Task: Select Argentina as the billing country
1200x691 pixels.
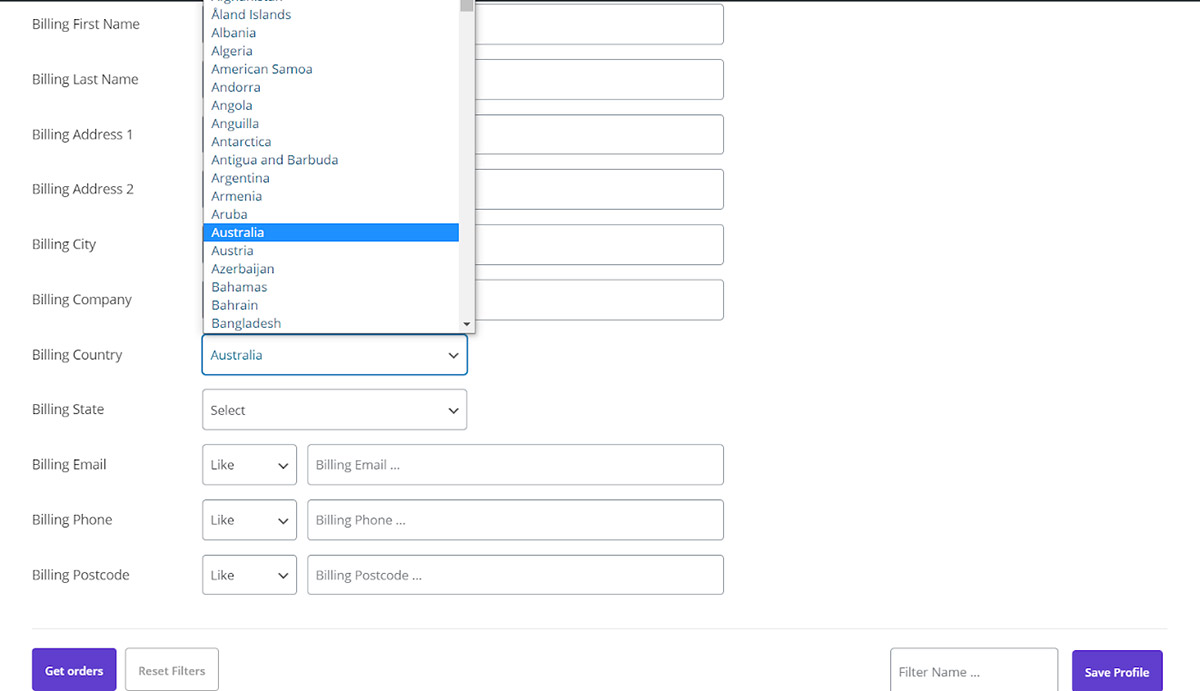Action: [240, 177]
